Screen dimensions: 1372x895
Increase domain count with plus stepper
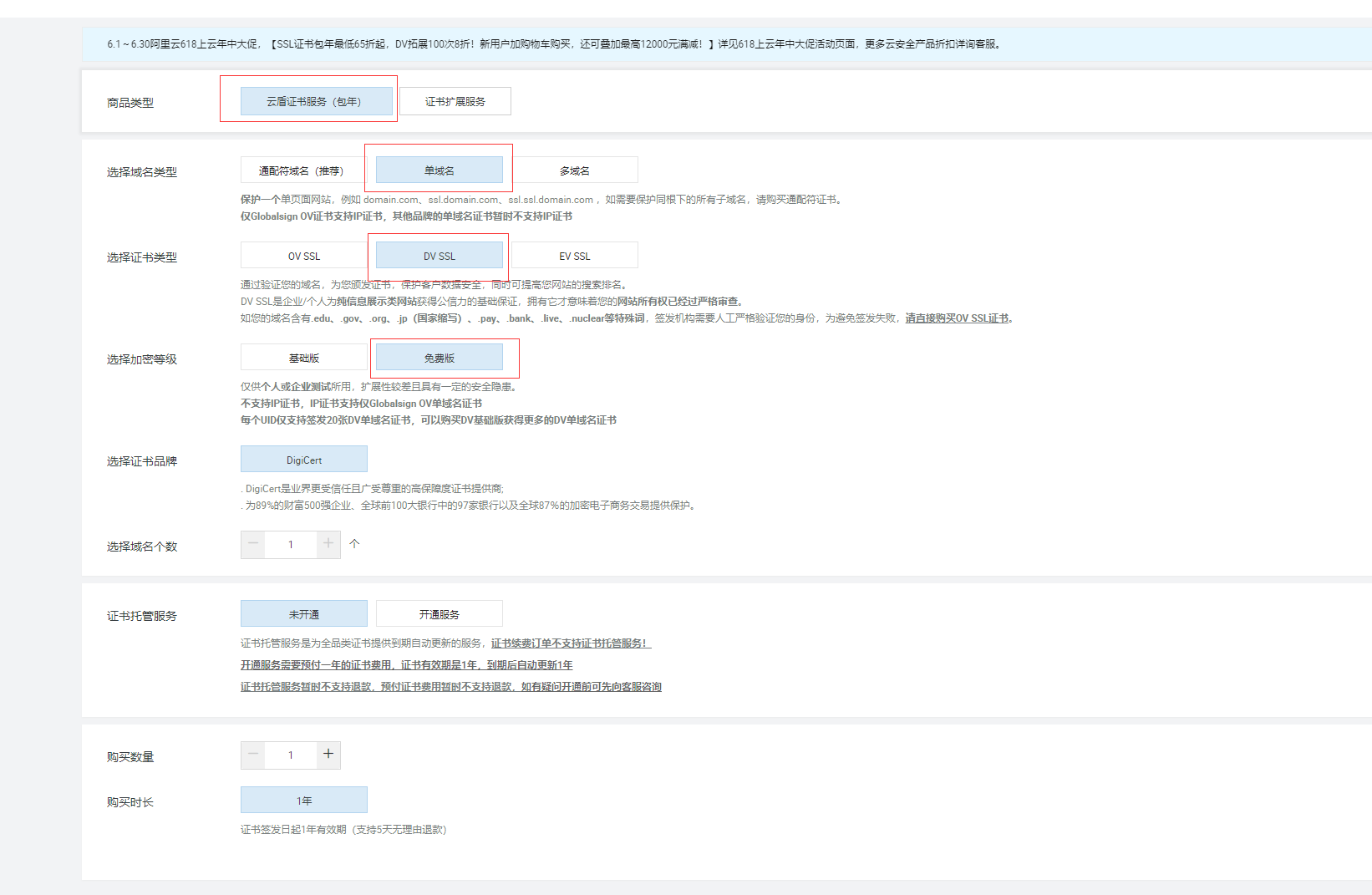(328, 544)
